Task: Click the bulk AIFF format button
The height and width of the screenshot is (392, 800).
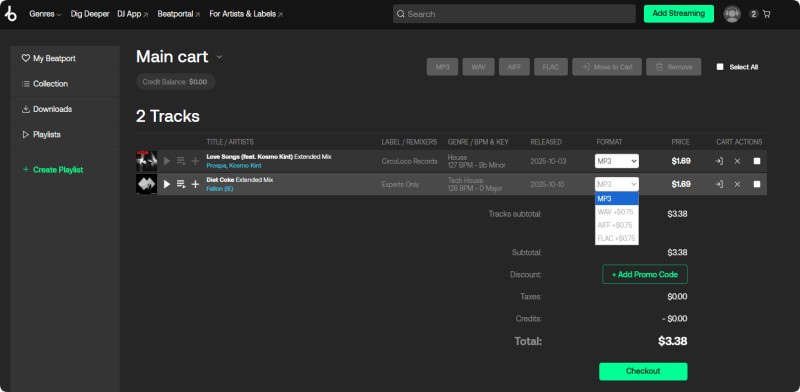Action: (514, 67)
